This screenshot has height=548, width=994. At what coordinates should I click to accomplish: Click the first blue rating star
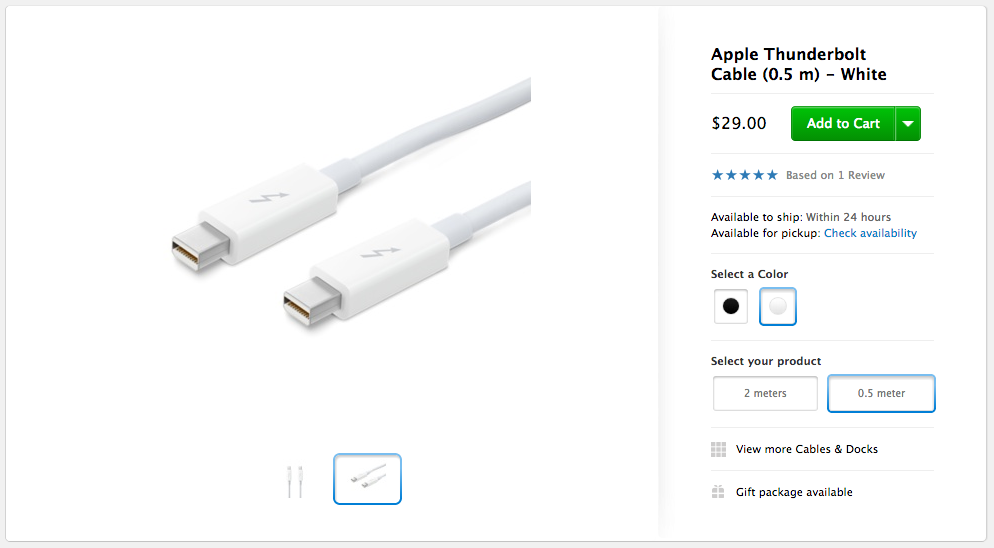[718, 175]
